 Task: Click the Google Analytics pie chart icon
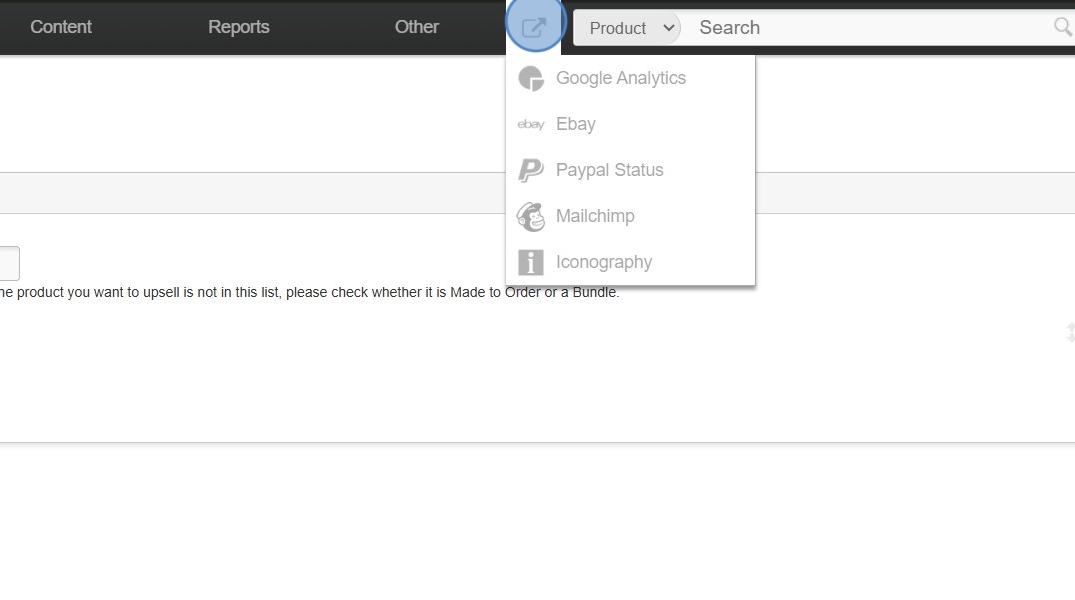point(531,78)
